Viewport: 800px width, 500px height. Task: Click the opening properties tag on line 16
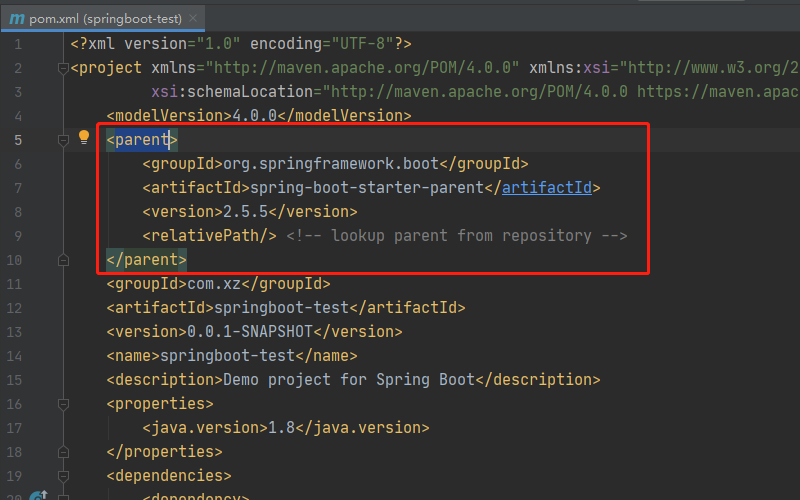tap(160, 404)
